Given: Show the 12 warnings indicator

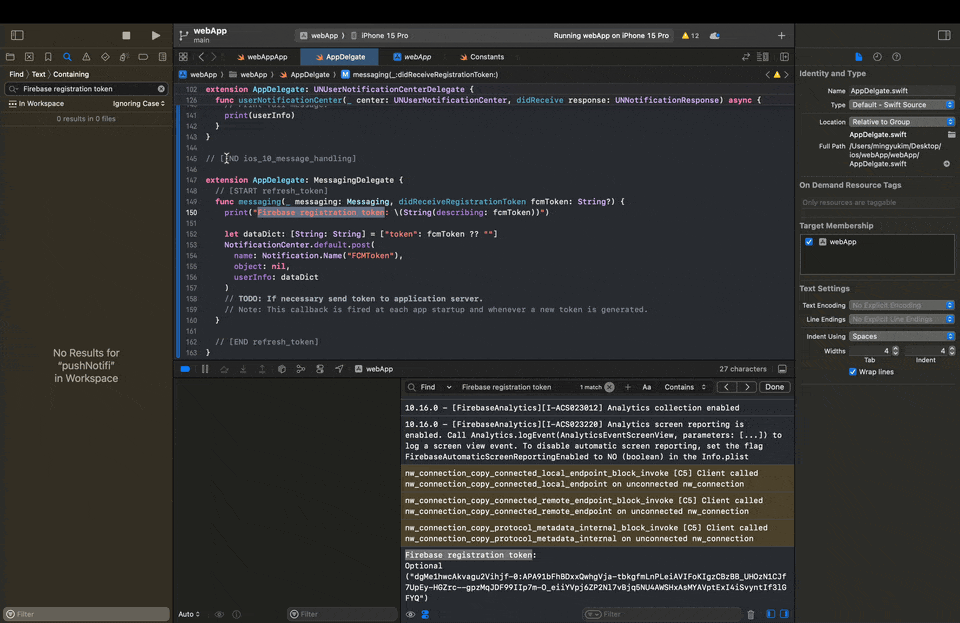Looking at the screenshot, I should click(x=690, y=35).
